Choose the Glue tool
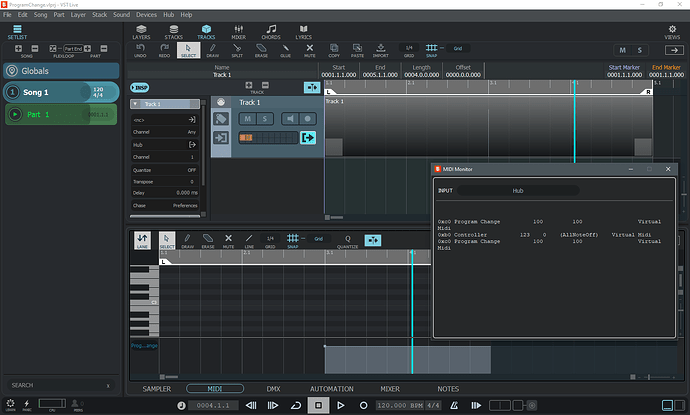The width and height of the screenshot is (690, 415). click(x=285, y=49)
